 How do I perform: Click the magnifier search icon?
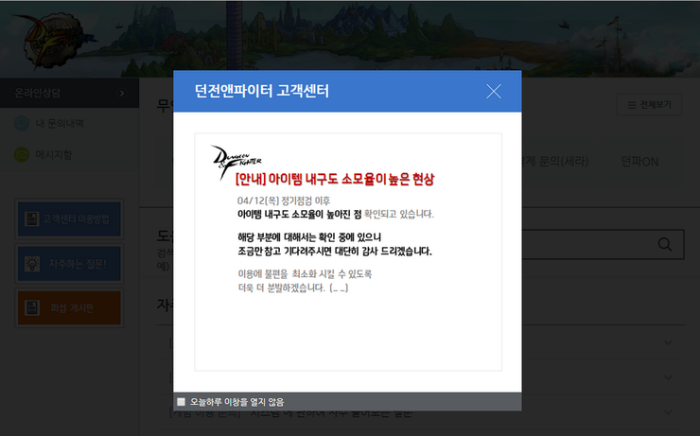pyautogui.click(x=663, y=244)
